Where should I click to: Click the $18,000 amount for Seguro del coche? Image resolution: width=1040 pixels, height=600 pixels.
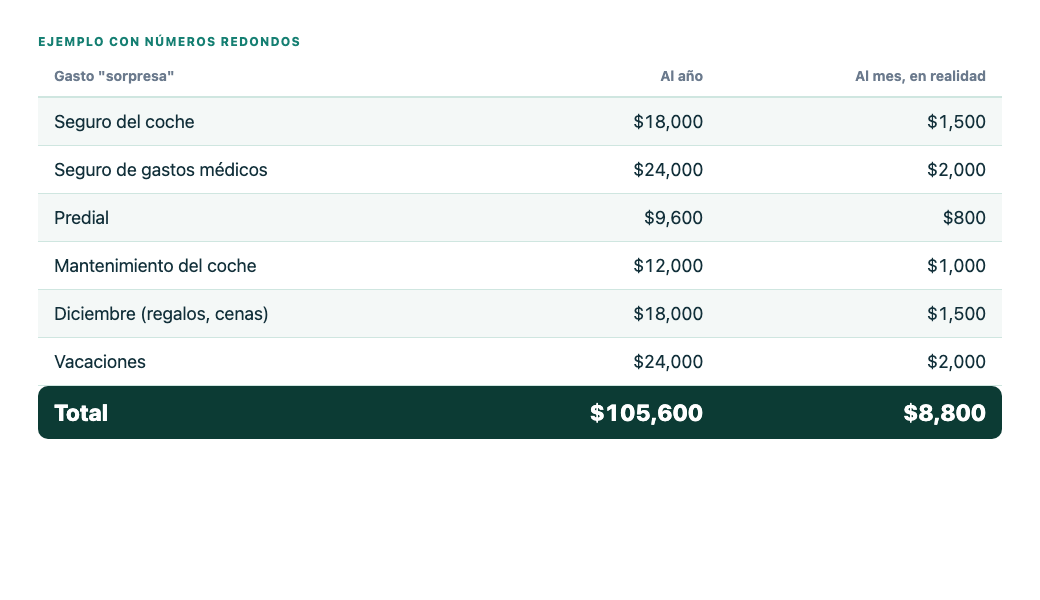(x=668, y=122)
